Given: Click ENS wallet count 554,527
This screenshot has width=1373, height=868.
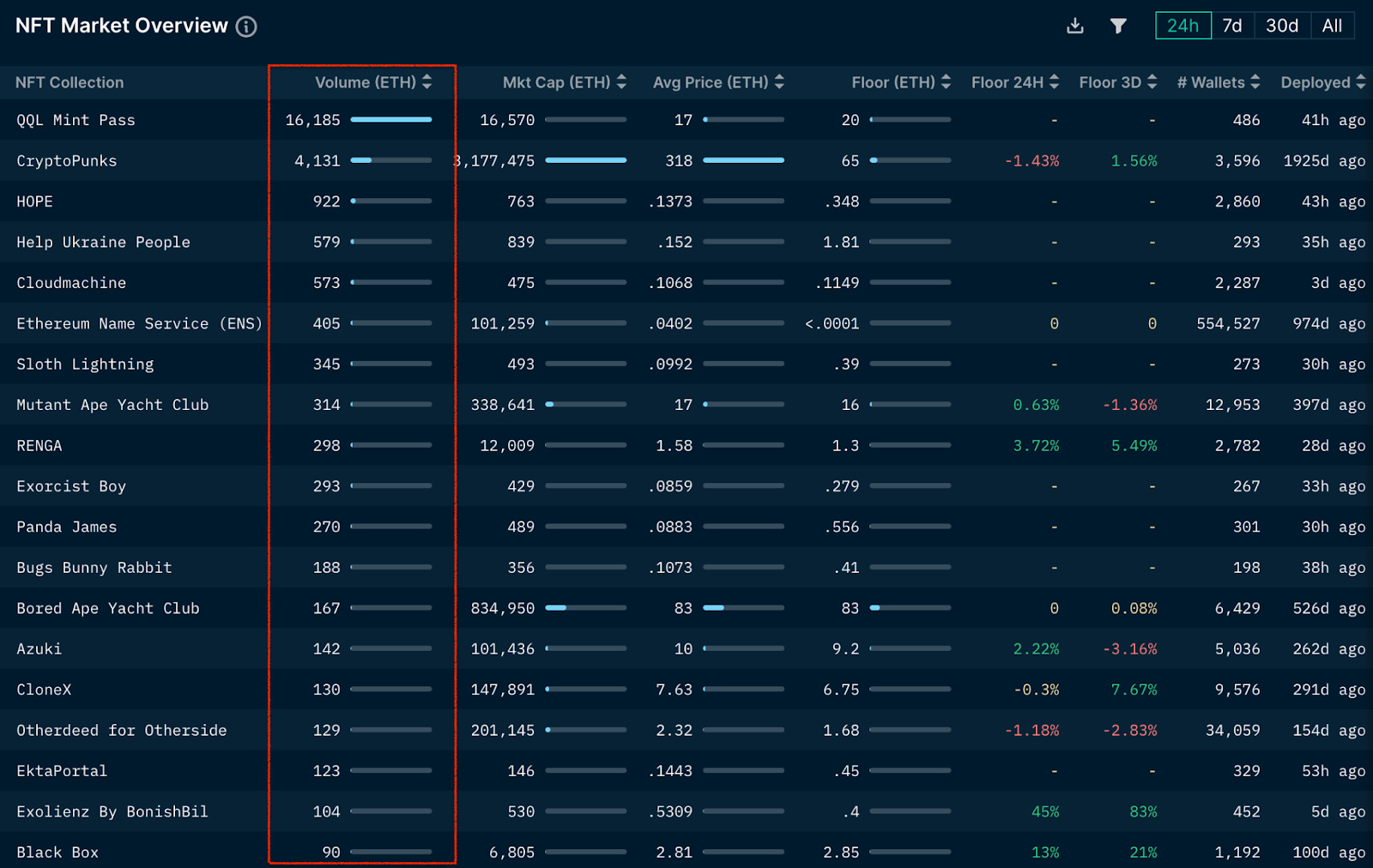Looking at the screenshot, I should point(1228,323).
